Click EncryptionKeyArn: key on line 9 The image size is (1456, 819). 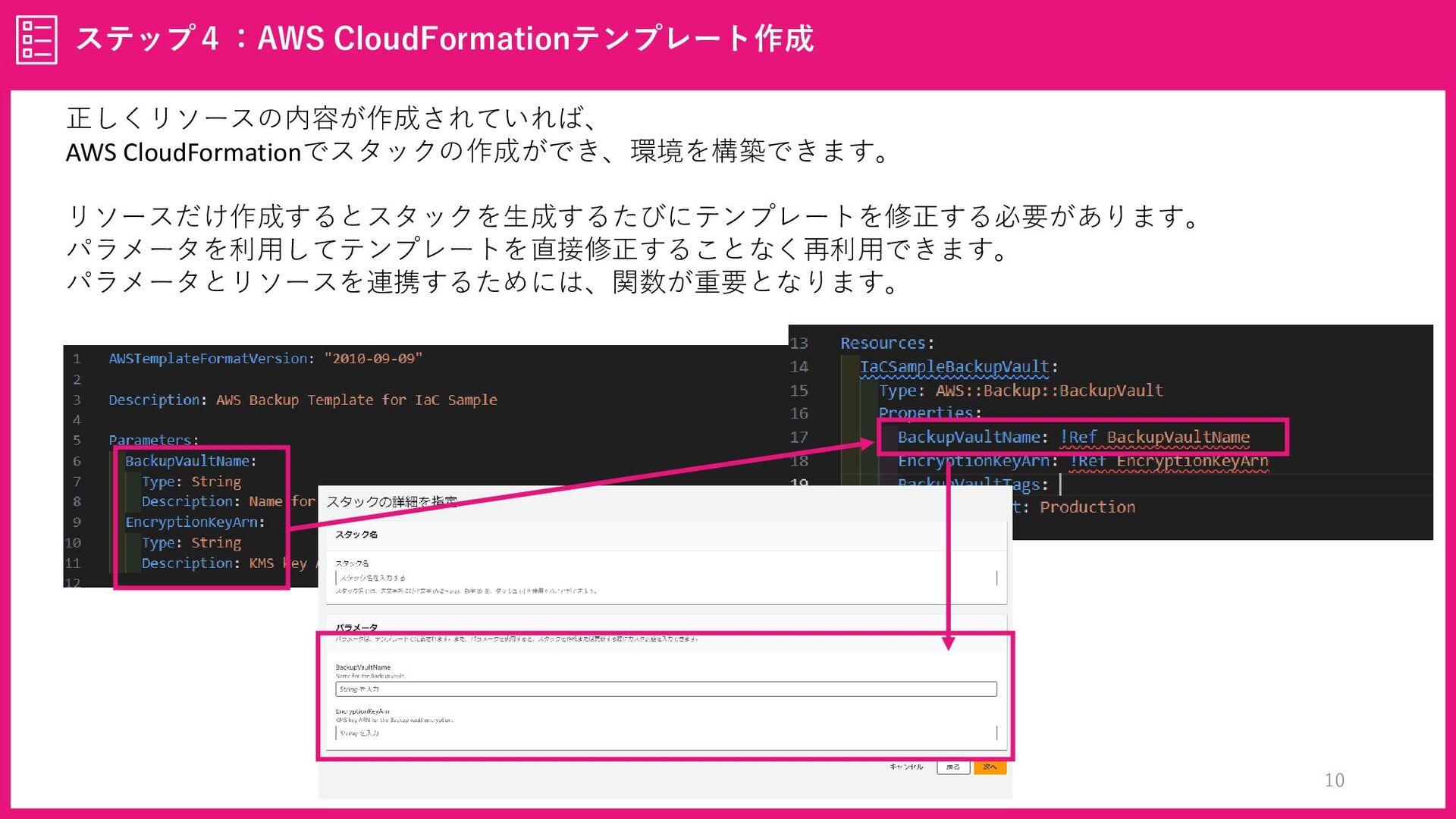pyautogui.click(x=195, y=522)
